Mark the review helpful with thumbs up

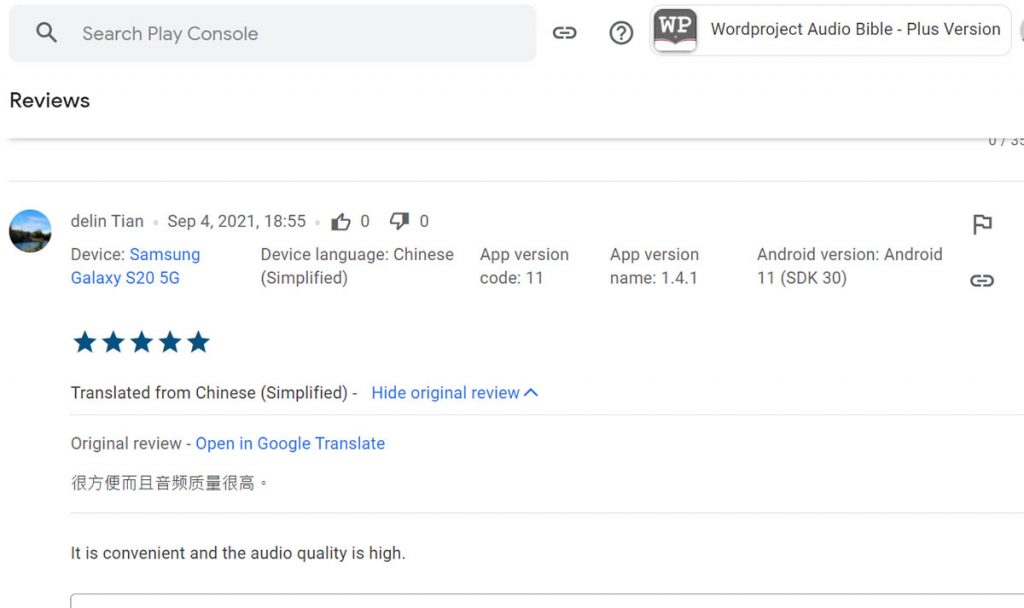point(341,221)
